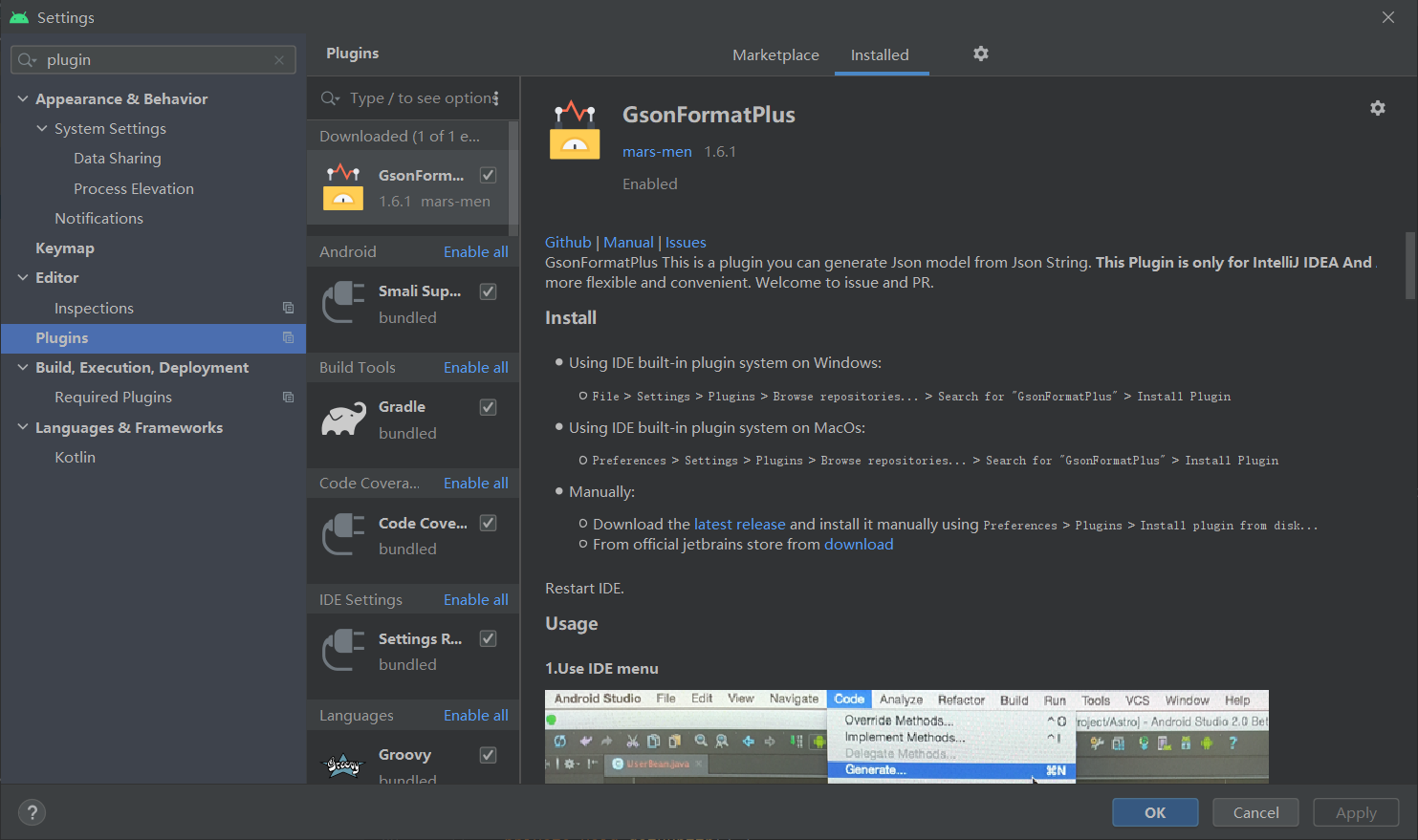Open the Github link

pyautogui.click(x=568, y=242)
